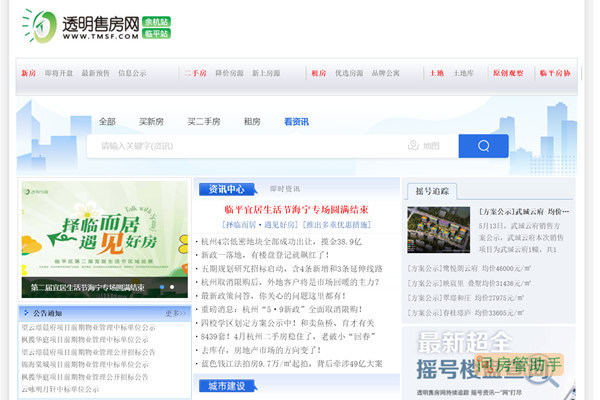Focus the keyword search input field
Image resolution: width=600 pixels, height=400 pixels.
tap(245, 146)
